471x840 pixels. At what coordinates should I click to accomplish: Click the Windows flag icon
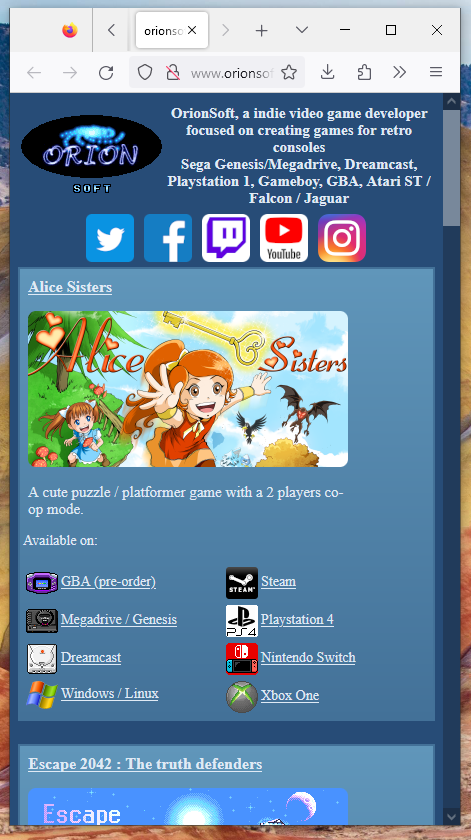(x=42, y=694)
